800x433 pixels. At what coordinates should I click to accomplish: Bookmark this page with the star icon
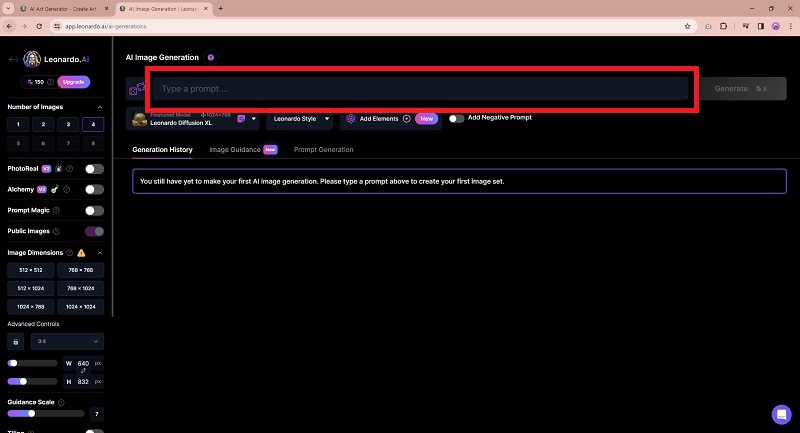tap(687, 26)
